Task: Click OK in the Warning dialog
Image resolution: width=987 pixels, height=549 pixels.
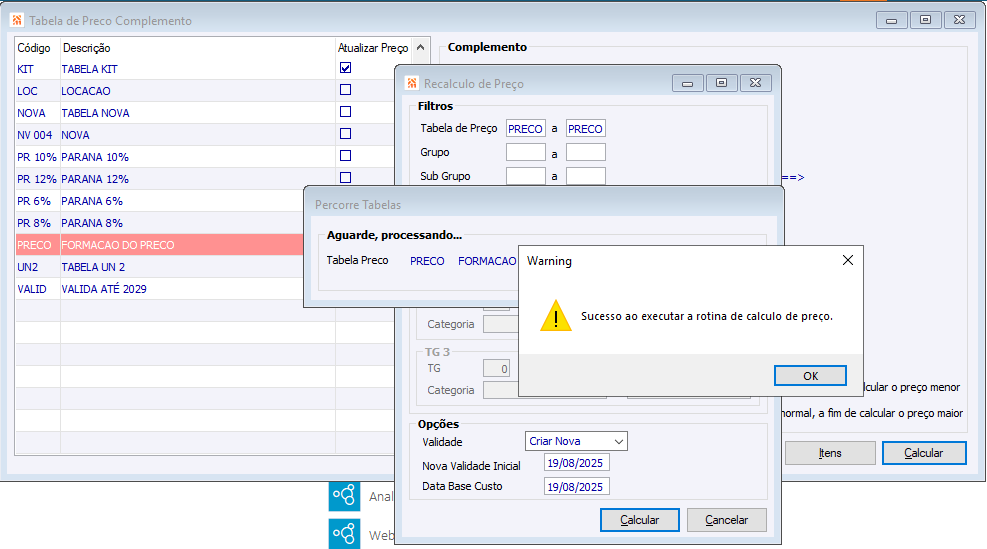Action: 810,376
